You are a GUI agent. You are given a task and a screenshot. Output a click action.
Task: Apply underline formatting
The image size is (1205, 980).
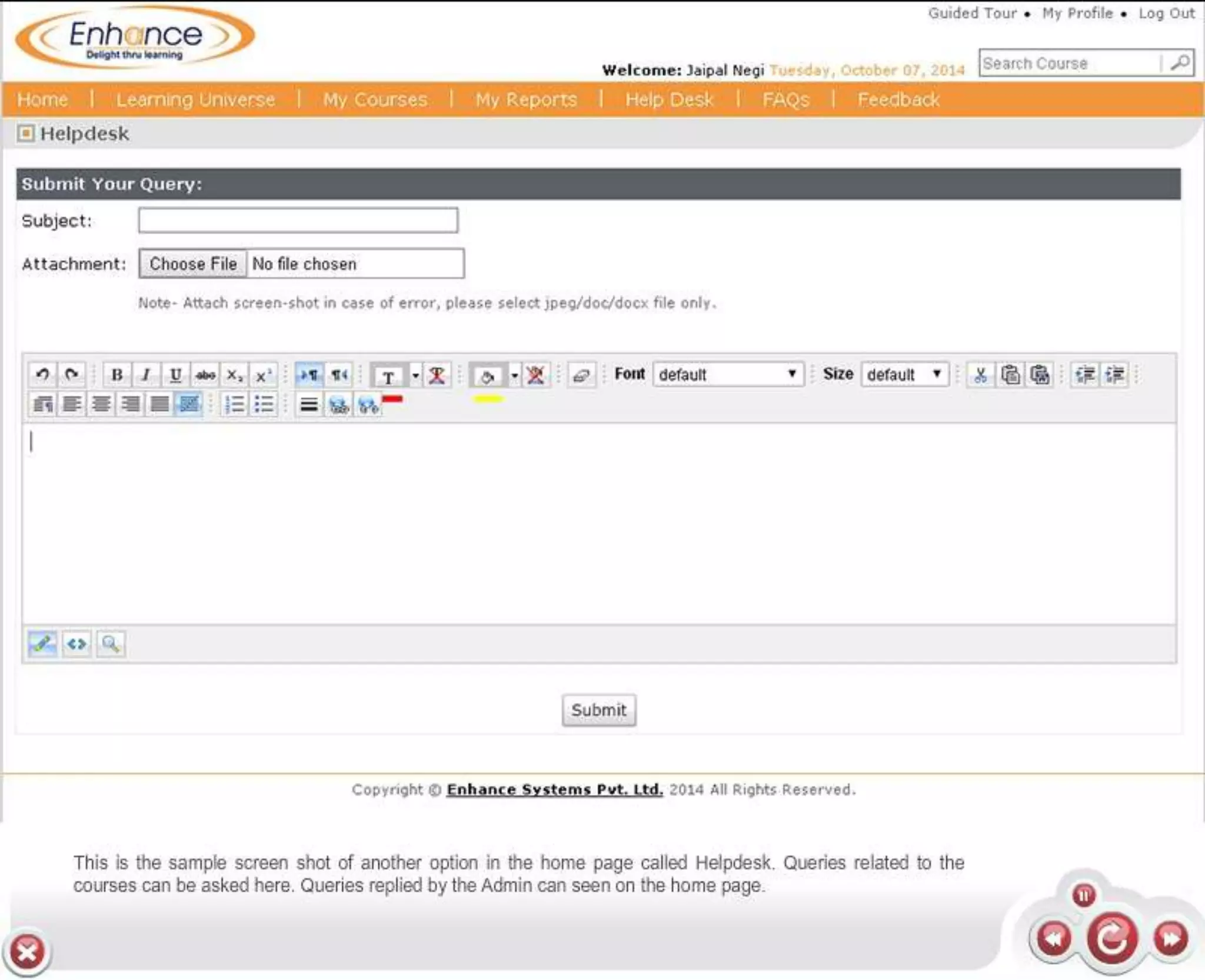click(x=175, y=374)
